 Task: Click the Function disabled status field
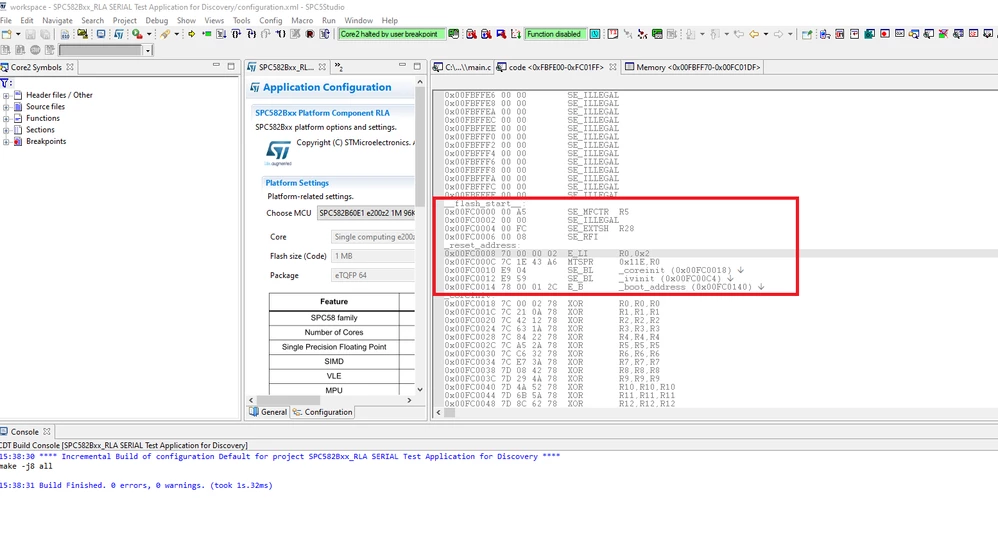point(554,34)
